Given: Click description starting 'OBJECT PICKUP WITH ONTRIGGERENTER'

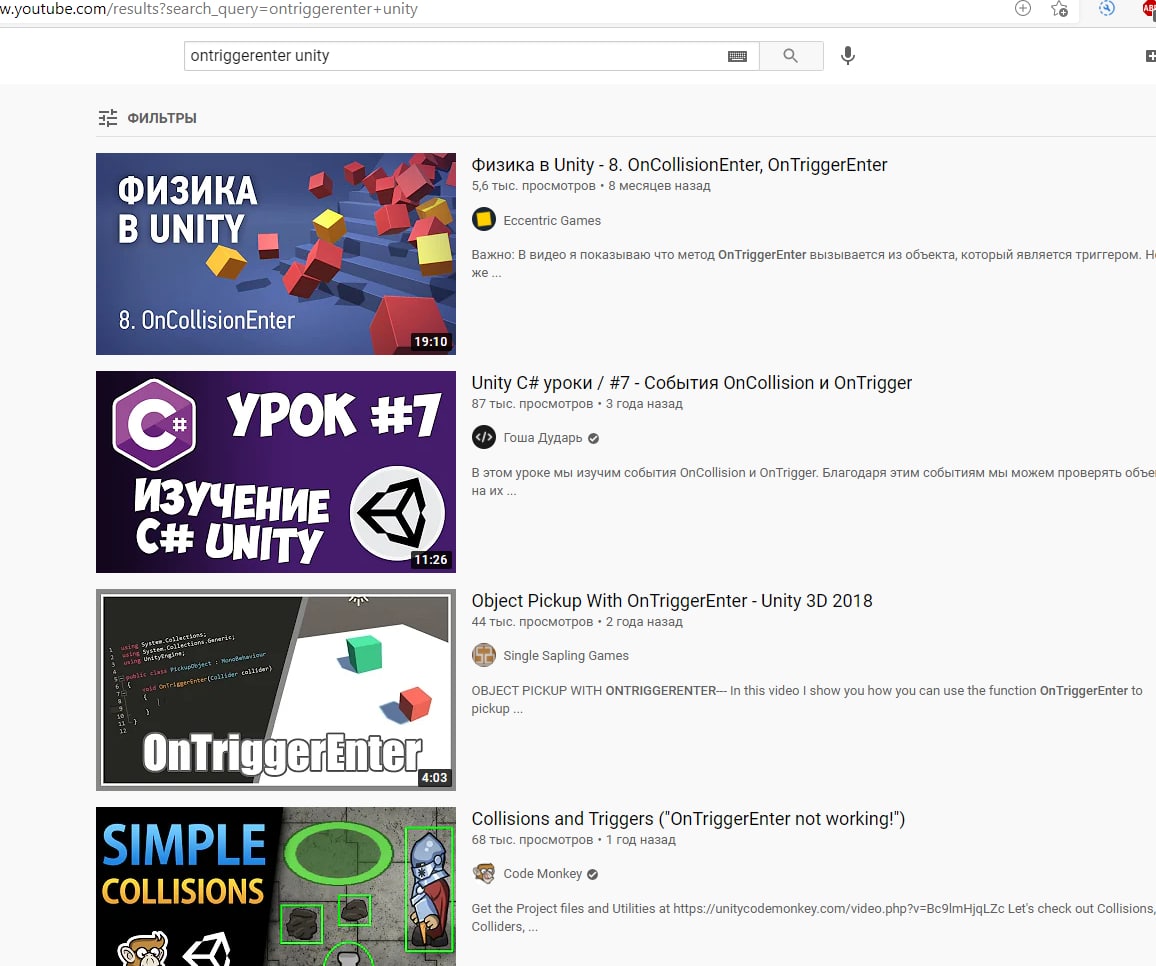Looking at the screenshot, I should [807, 699].
